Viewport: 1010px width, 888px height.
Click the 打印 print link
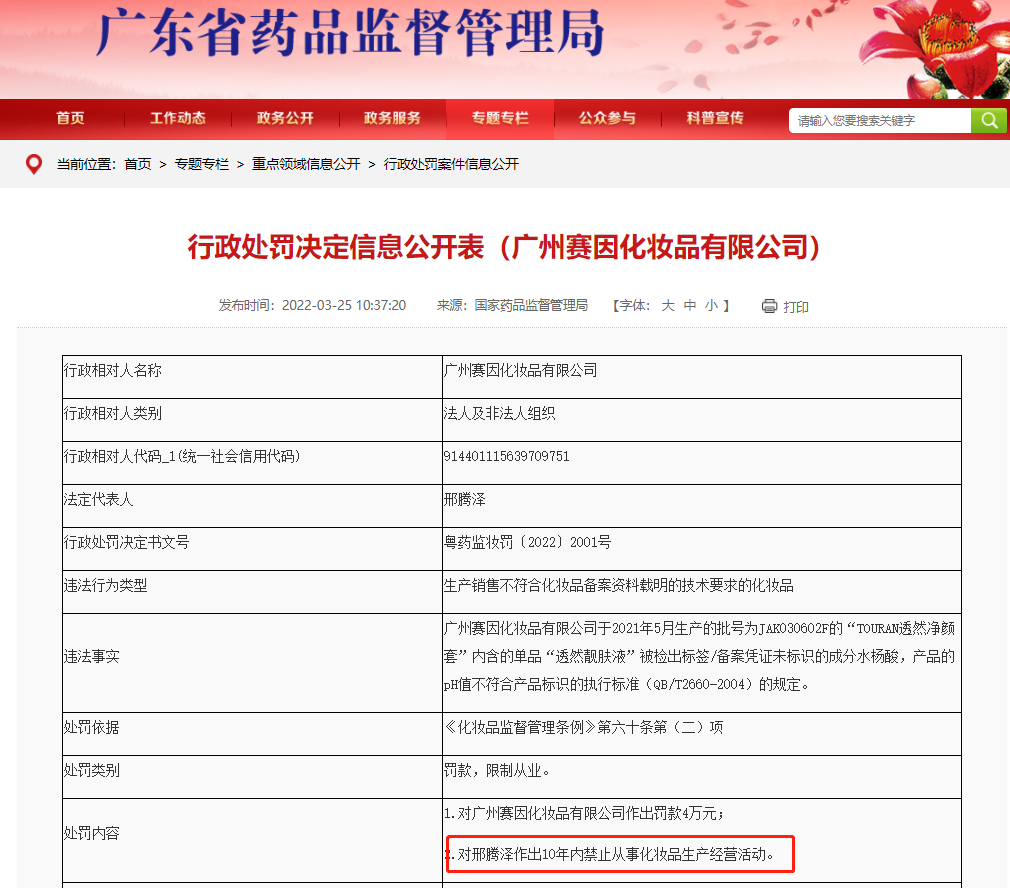tap(796, 307)
